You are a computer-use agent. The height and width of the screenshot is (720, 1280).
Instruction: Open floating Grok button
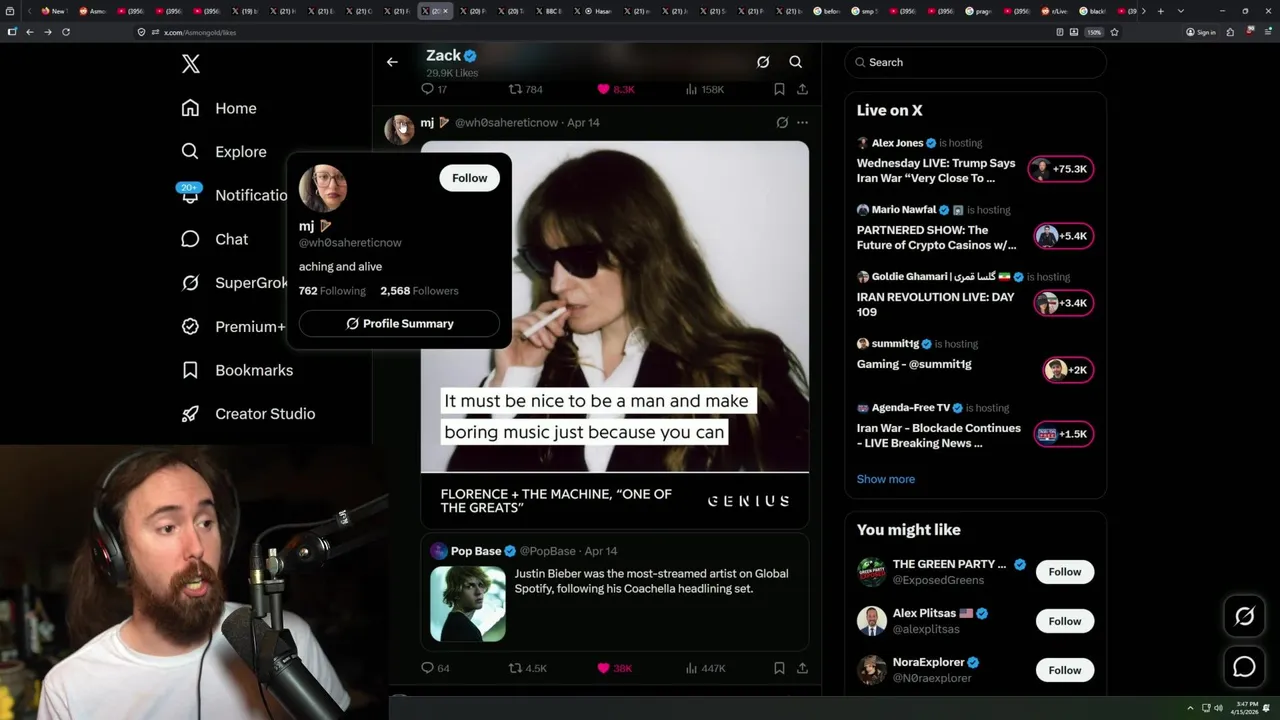1244,617
